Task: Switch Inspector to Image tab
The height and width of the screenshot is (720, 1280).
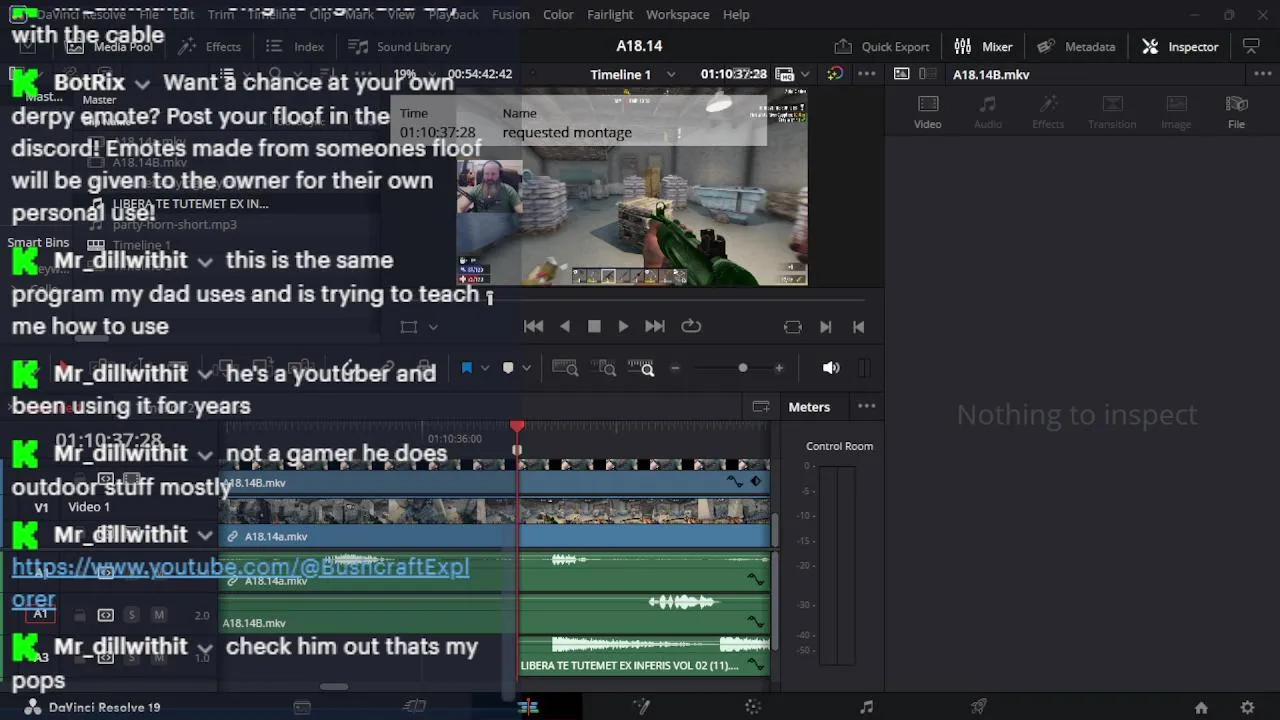Action: tap(1176, 112)
